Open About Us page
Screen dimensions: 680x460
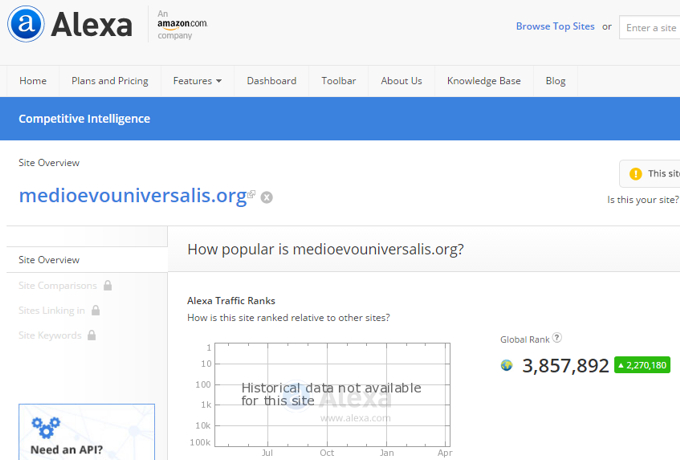401,81
